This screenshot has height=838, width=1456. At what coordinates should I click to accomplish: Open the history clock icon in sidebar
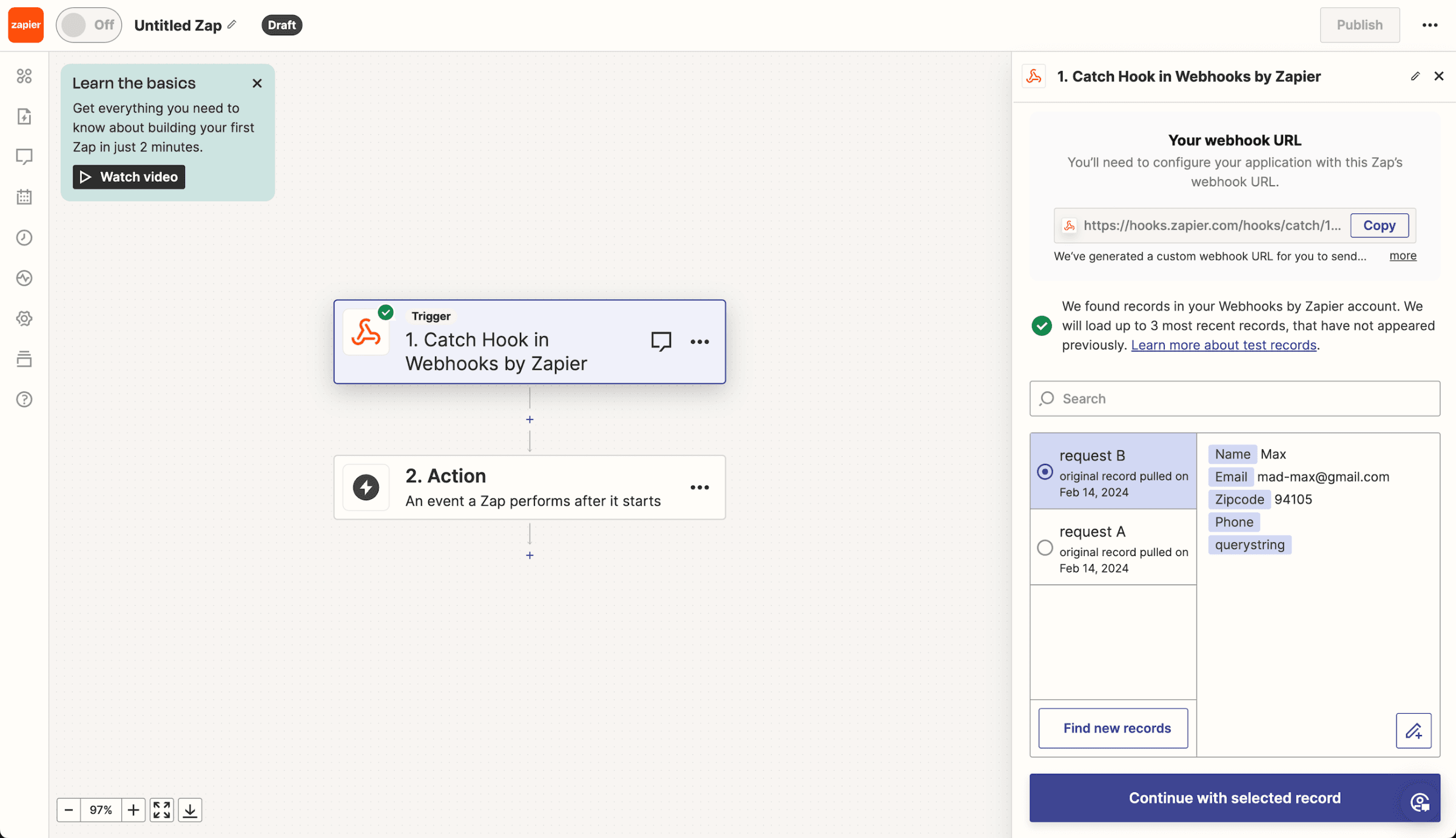click(24, 238)
